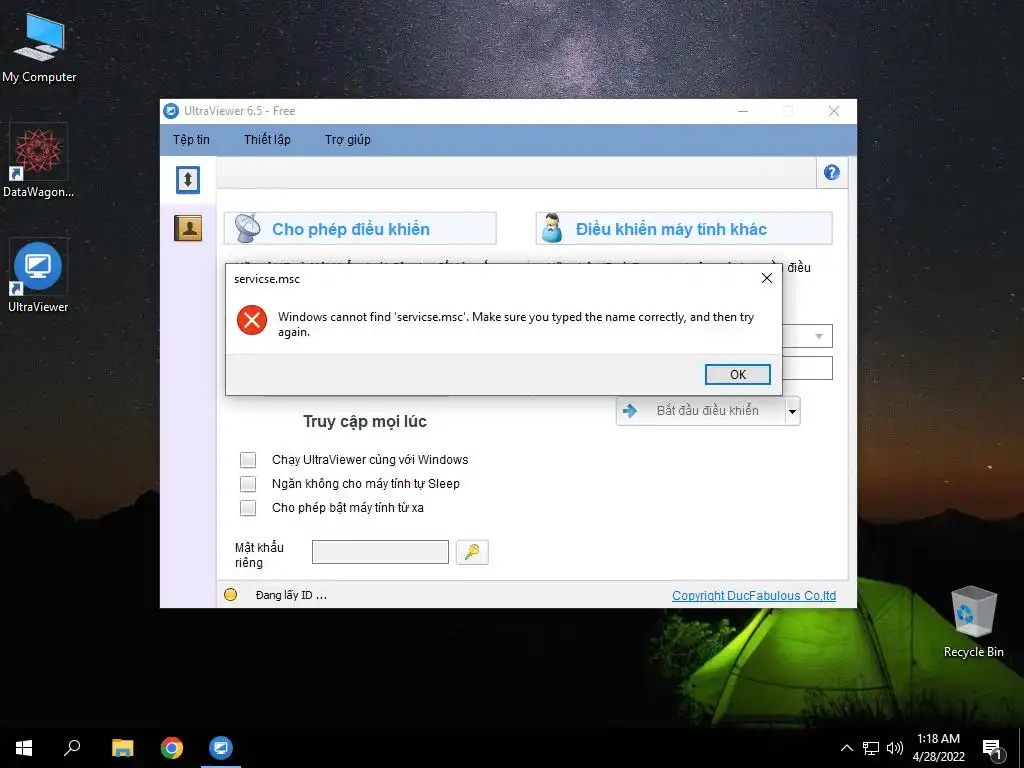The image size is (1024, 768).
Task: Open the contacts sidebar icon in UltraViewer
Action: 188,228
